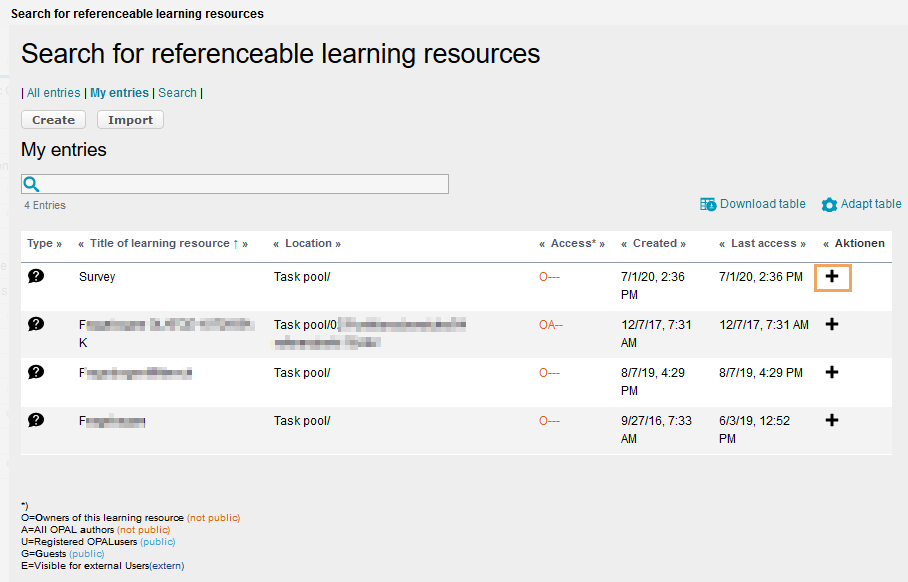Click the gear icon next to Adapt table
908x582 pixels.
pyautogui.click(x=829, y=205)
